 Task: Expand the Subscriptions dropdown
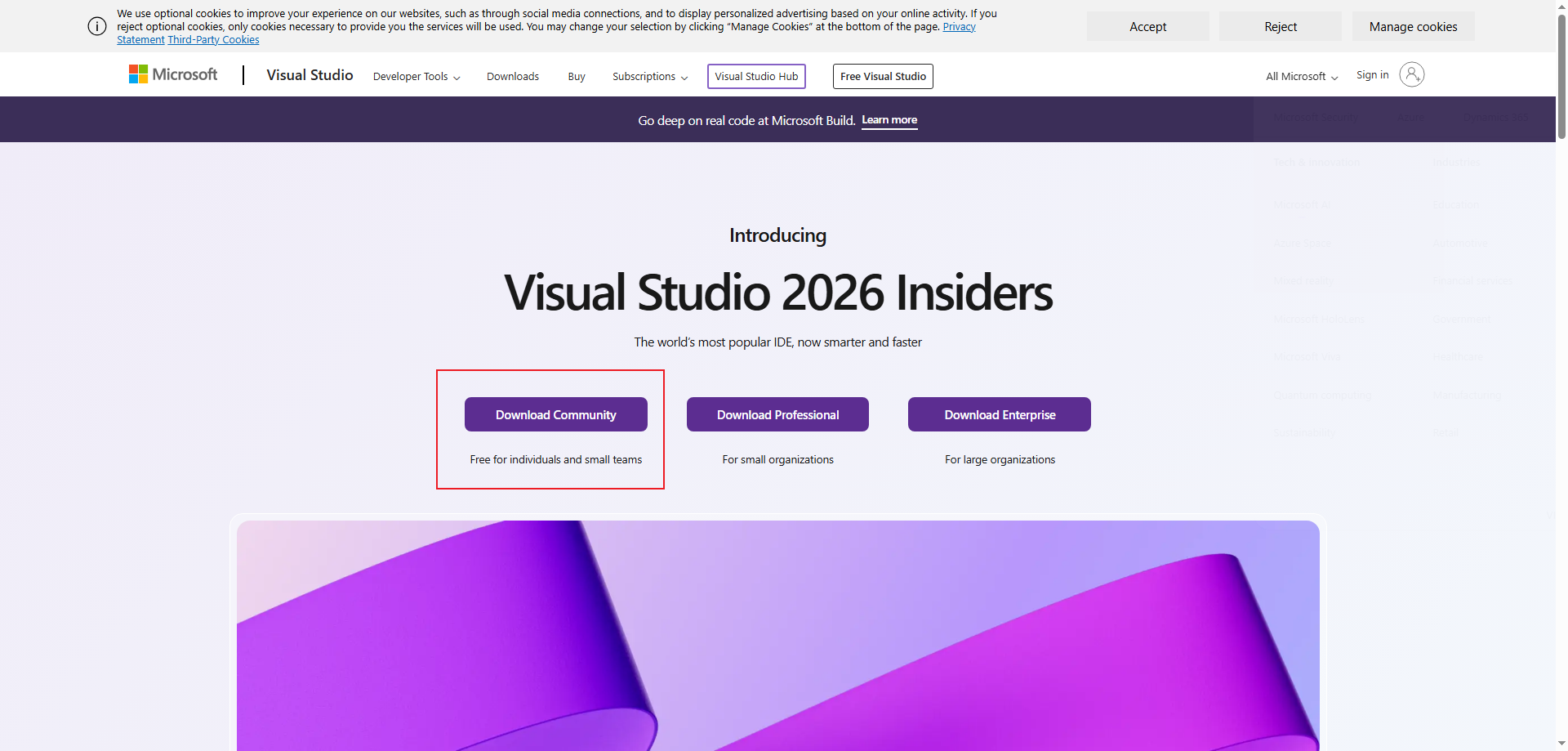[650, 76]
